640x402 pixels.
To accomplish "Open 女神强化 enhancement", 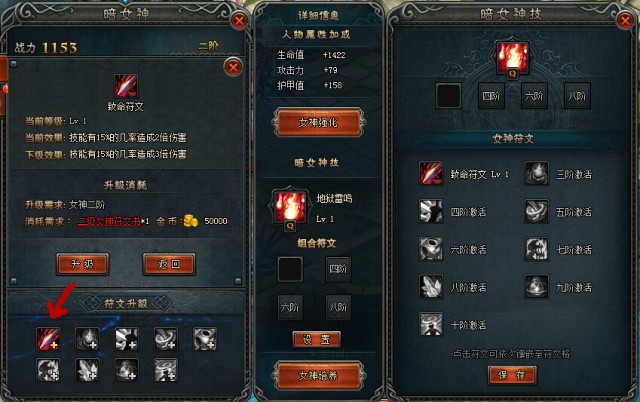I will coord(318,122).
